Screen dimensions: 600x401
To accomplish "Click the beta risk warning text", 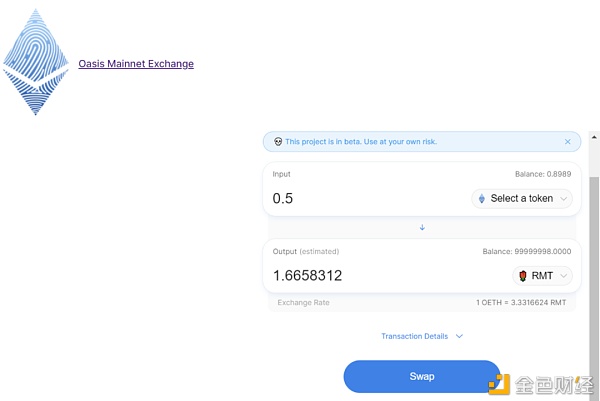I will point(361,142).
